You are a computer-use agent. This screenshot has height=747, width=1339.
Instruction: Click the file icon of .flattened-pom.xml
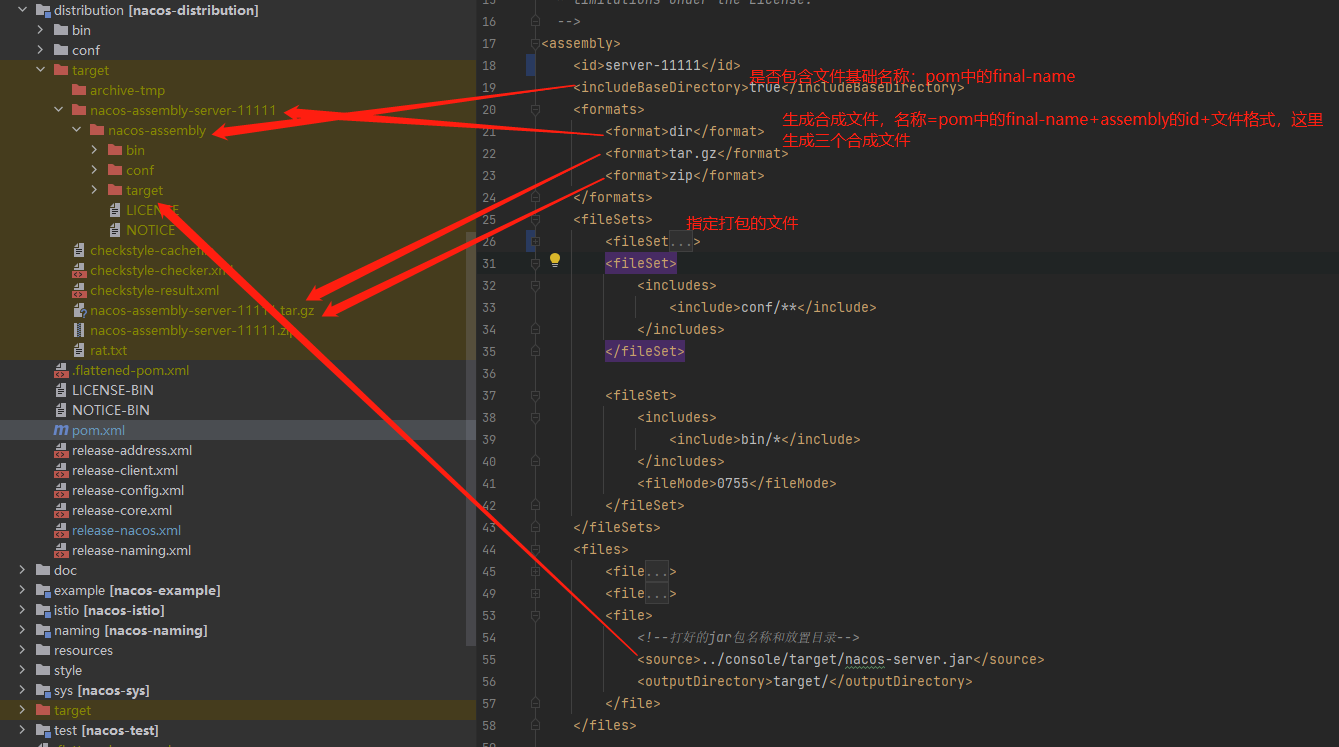(x=61, y=370)
